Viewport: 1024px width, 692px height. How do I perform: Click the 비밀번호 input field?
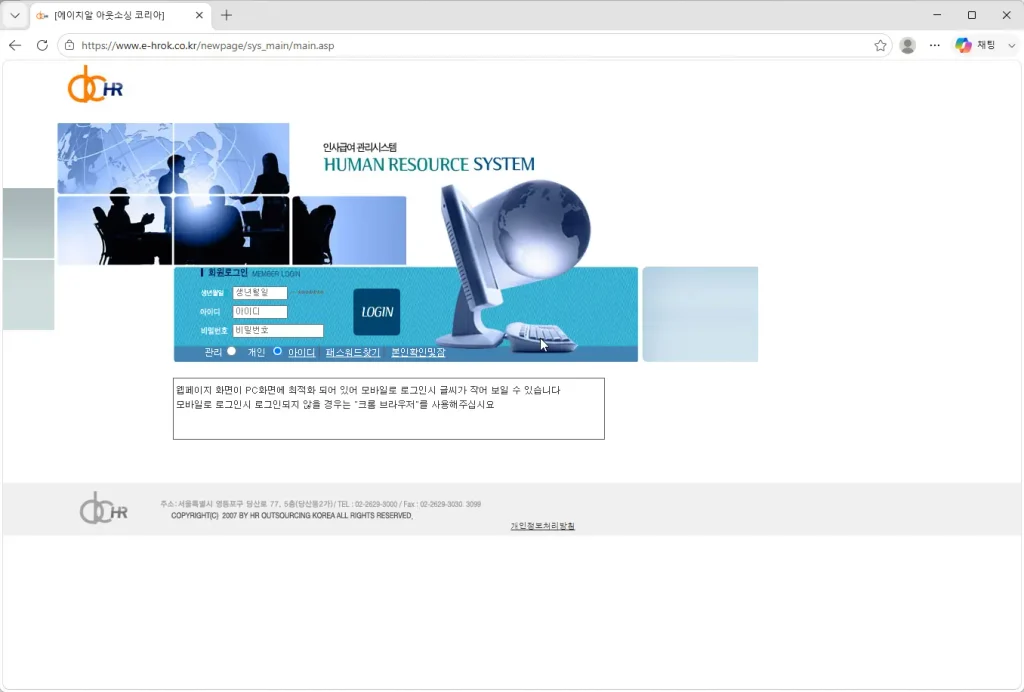[278, 330]
